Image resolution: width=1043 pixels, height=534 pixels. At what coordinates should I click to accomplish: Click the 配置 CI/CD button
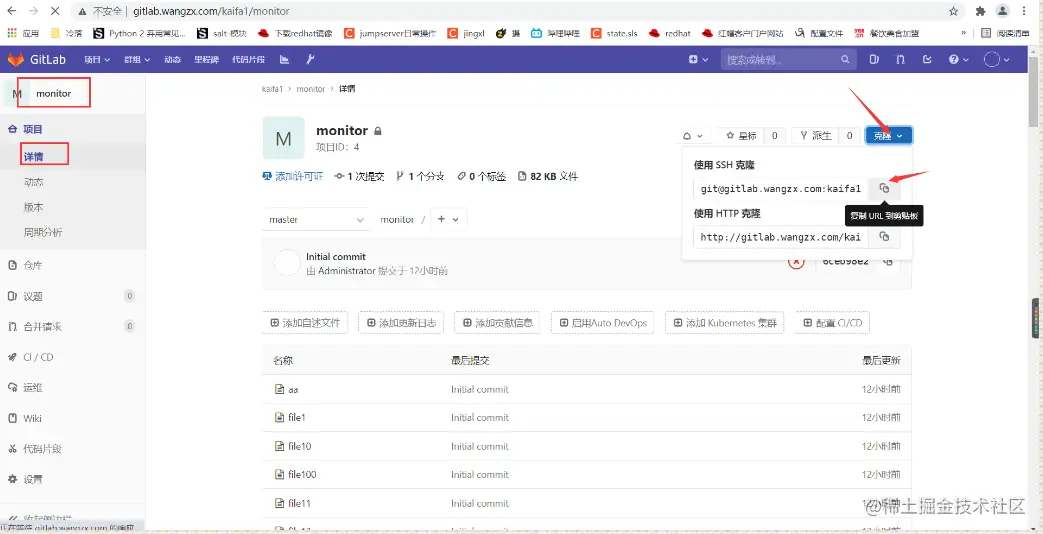tap(832, 323)
